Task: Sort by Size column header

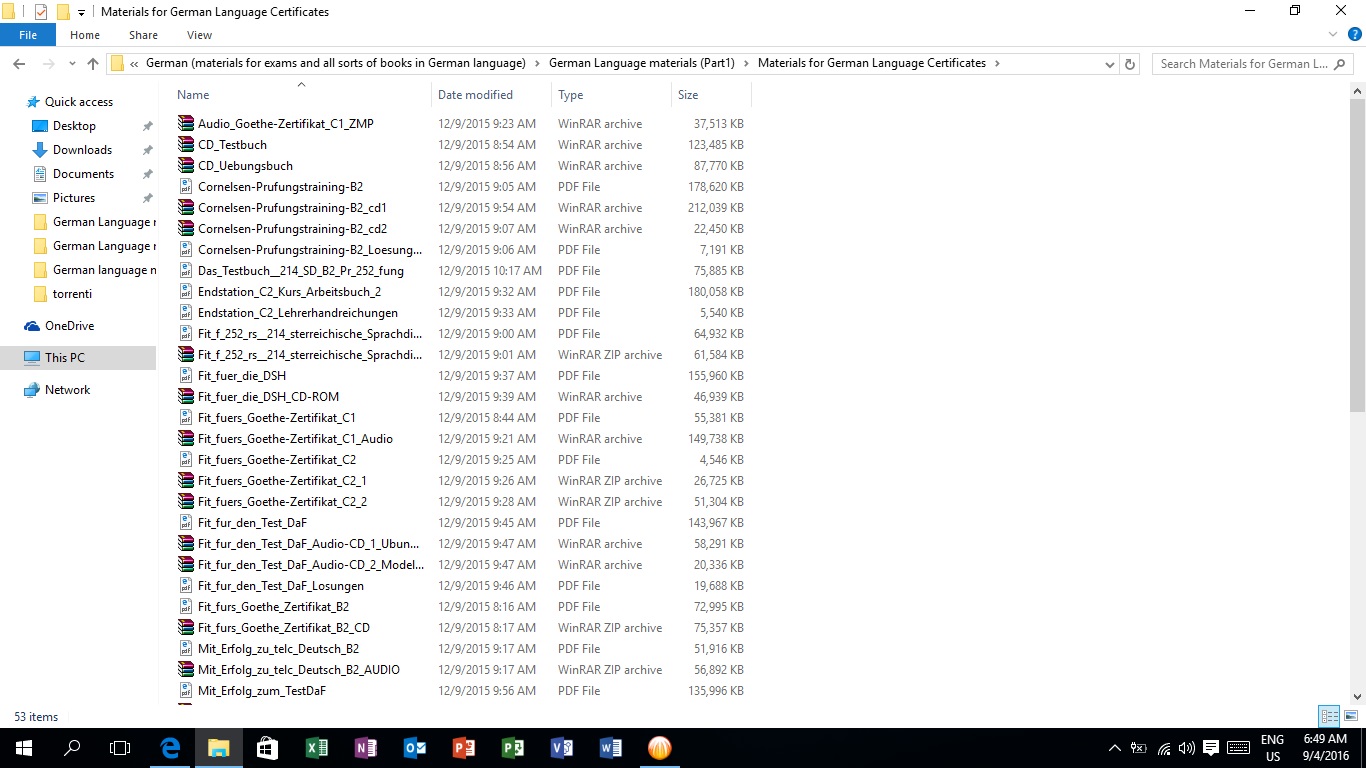Action: coord(711,95)
